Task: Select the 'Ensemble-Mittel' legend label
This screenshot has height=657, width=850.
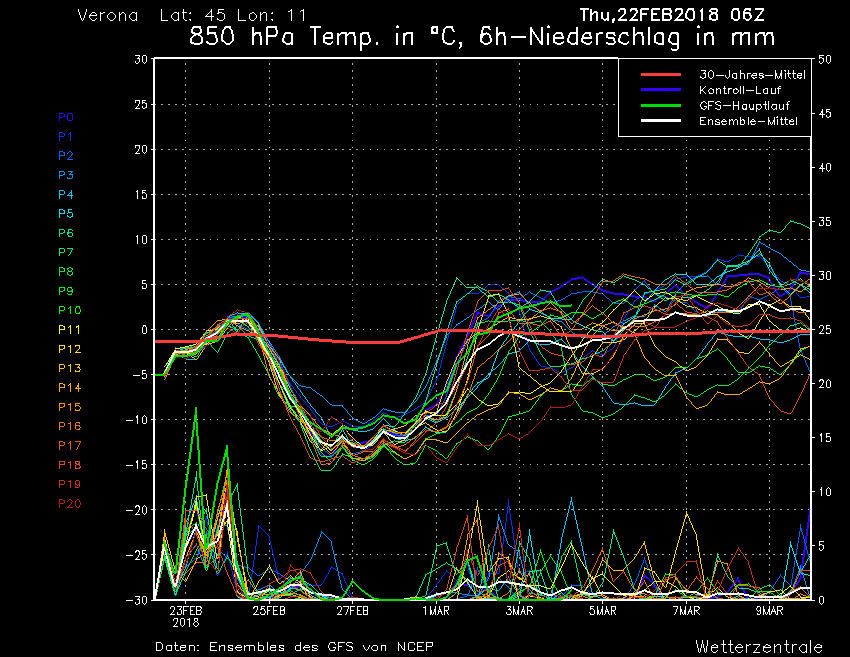Action: (x=749, y=121)
